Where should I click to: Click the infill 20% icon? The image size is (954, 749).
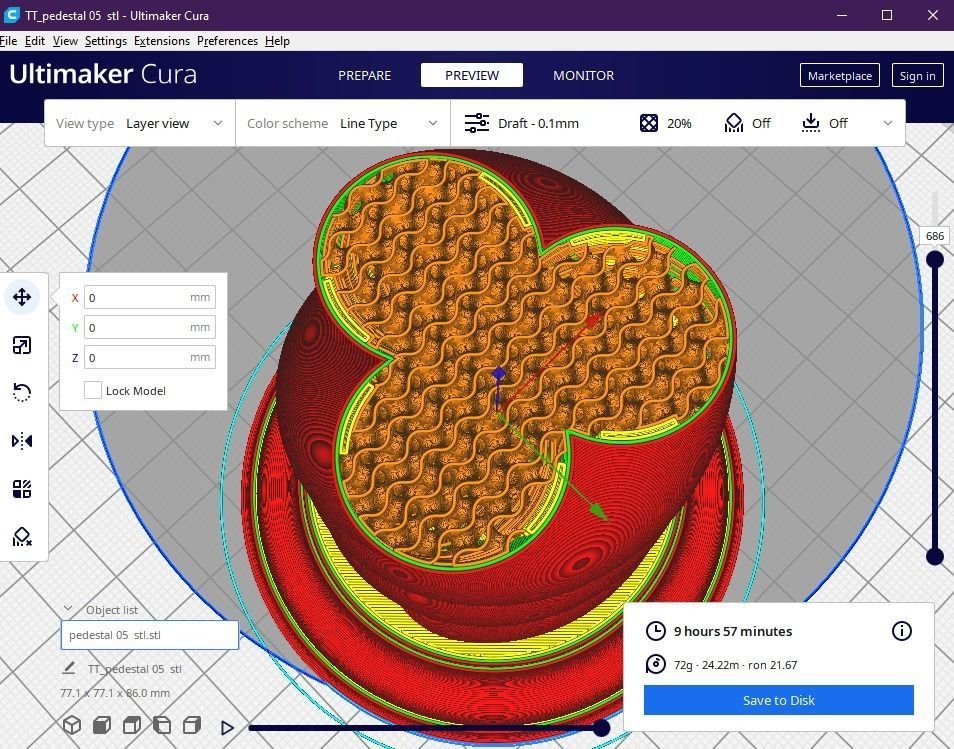[x=649, y=123]
